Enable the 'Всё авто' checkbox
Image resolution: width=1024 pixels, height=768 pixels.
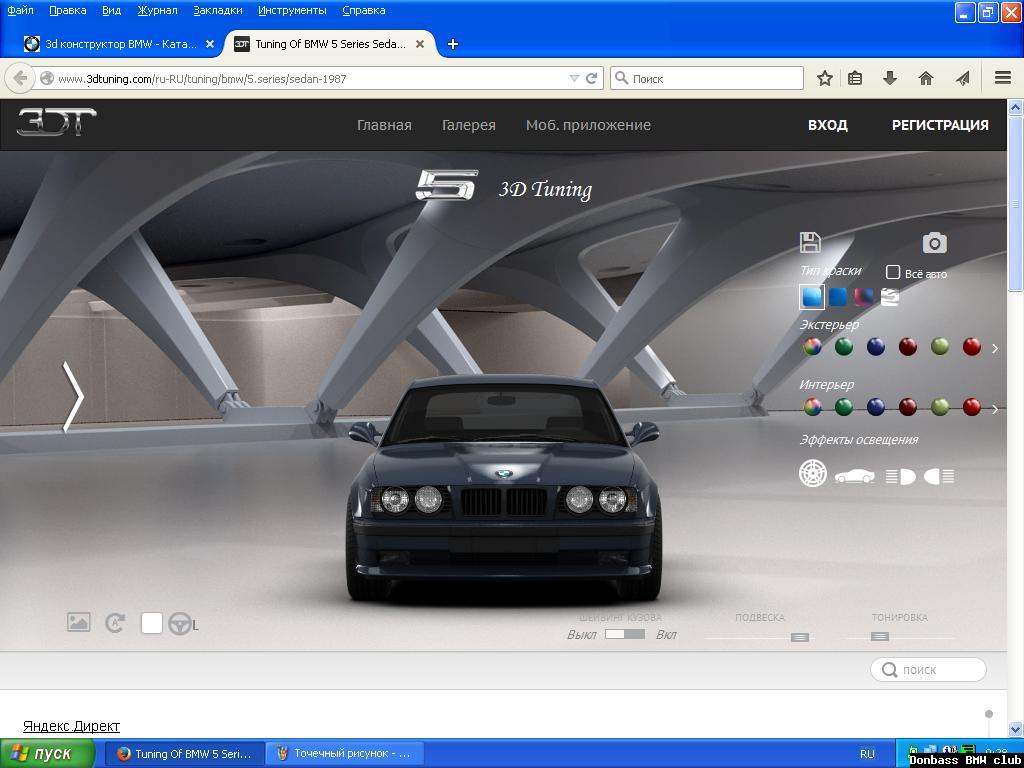tap(891, 271)
